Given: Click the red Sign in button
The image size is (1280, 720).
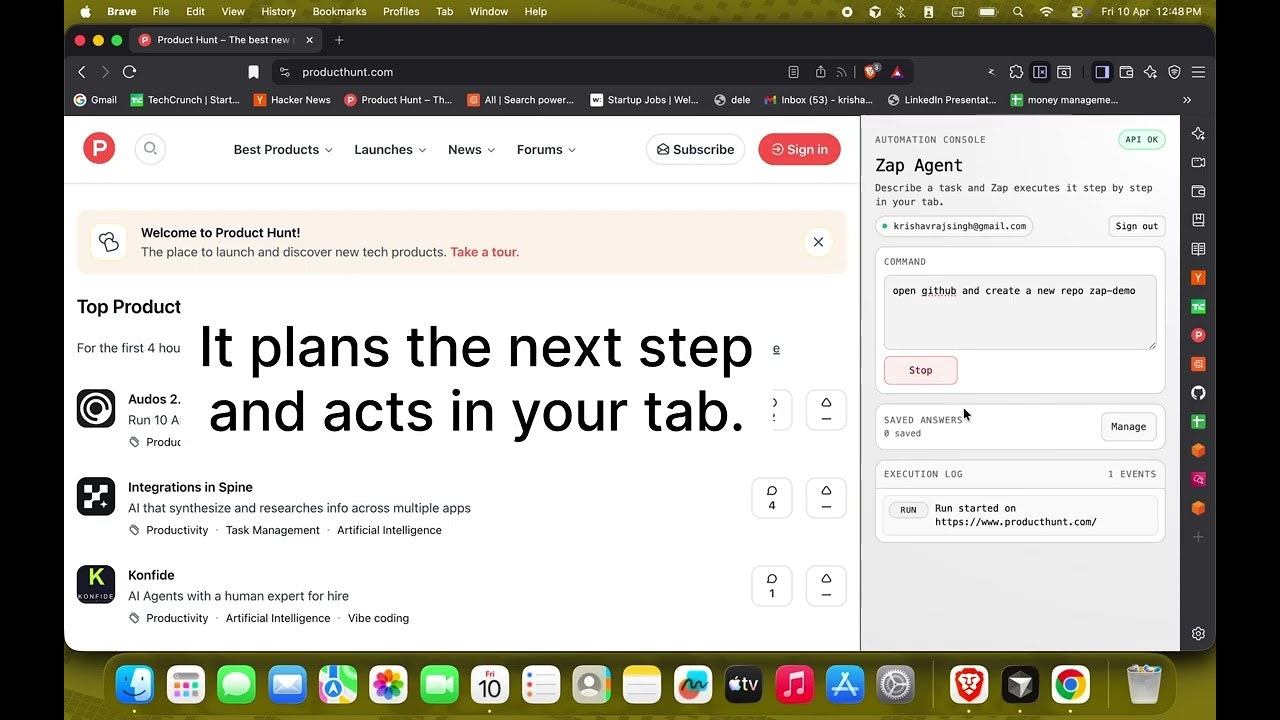Looking at the screenshot, I should [799, 149].
